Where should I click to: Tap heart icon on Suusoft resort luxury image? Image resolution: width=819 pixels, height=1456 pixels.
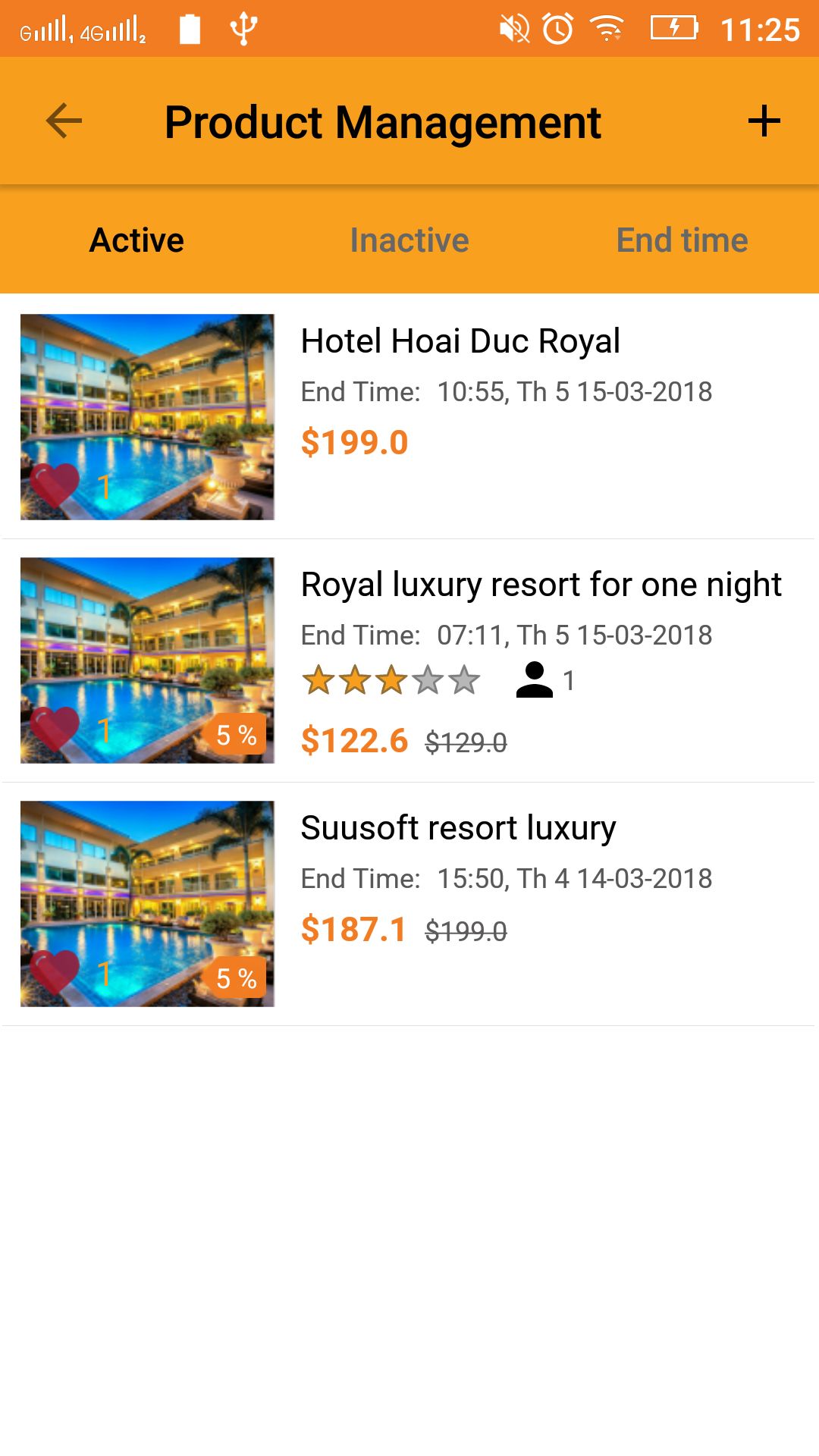(x=55, y=972)
